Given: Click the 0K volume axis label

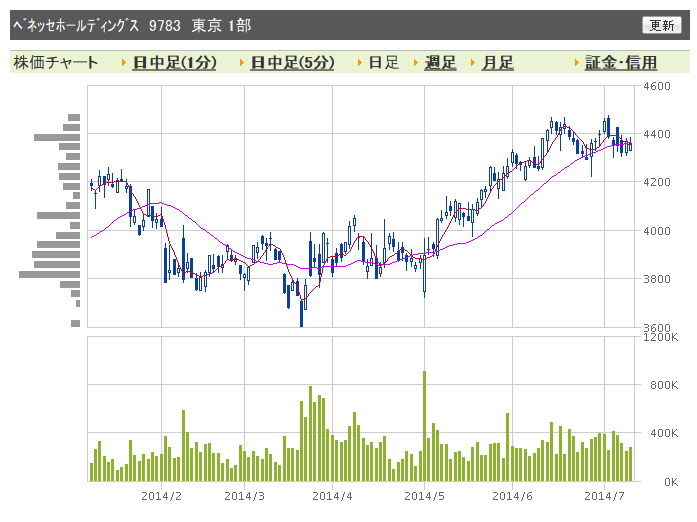Looking at the screenshot, I should click(x=671, y=482).
